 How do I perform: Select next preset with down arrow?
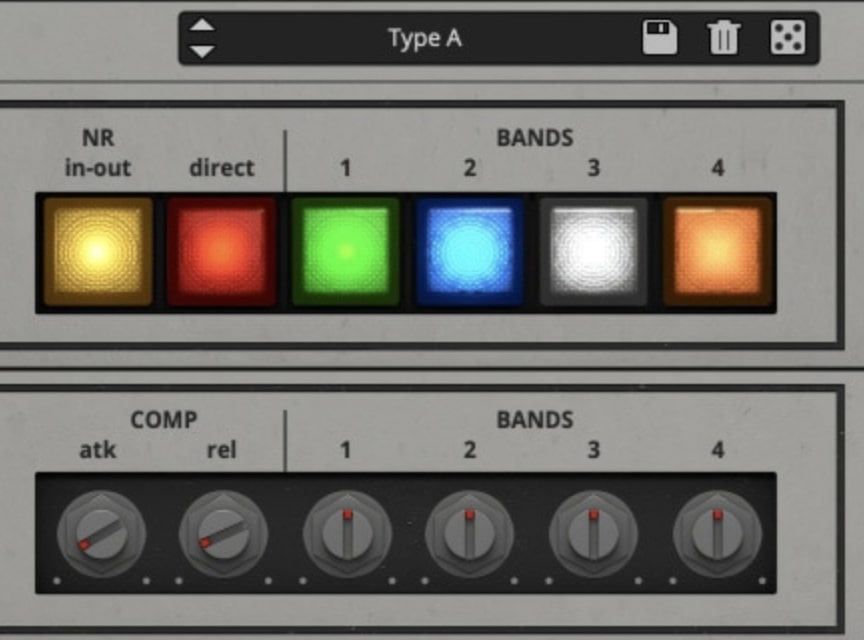[x=202, y=51]
